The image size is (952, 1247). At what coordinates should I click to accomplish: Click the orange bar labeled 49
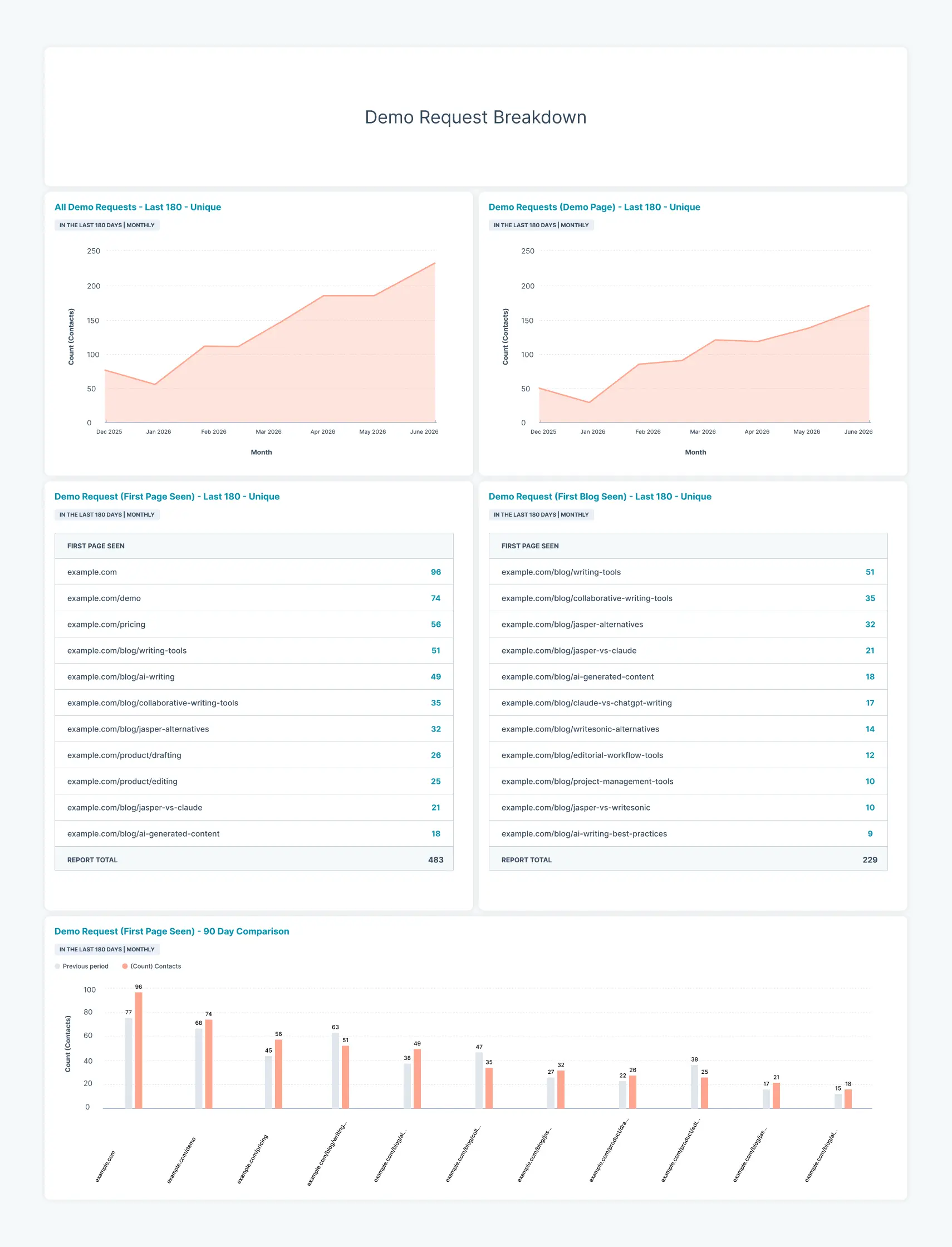pos(417,1078)
